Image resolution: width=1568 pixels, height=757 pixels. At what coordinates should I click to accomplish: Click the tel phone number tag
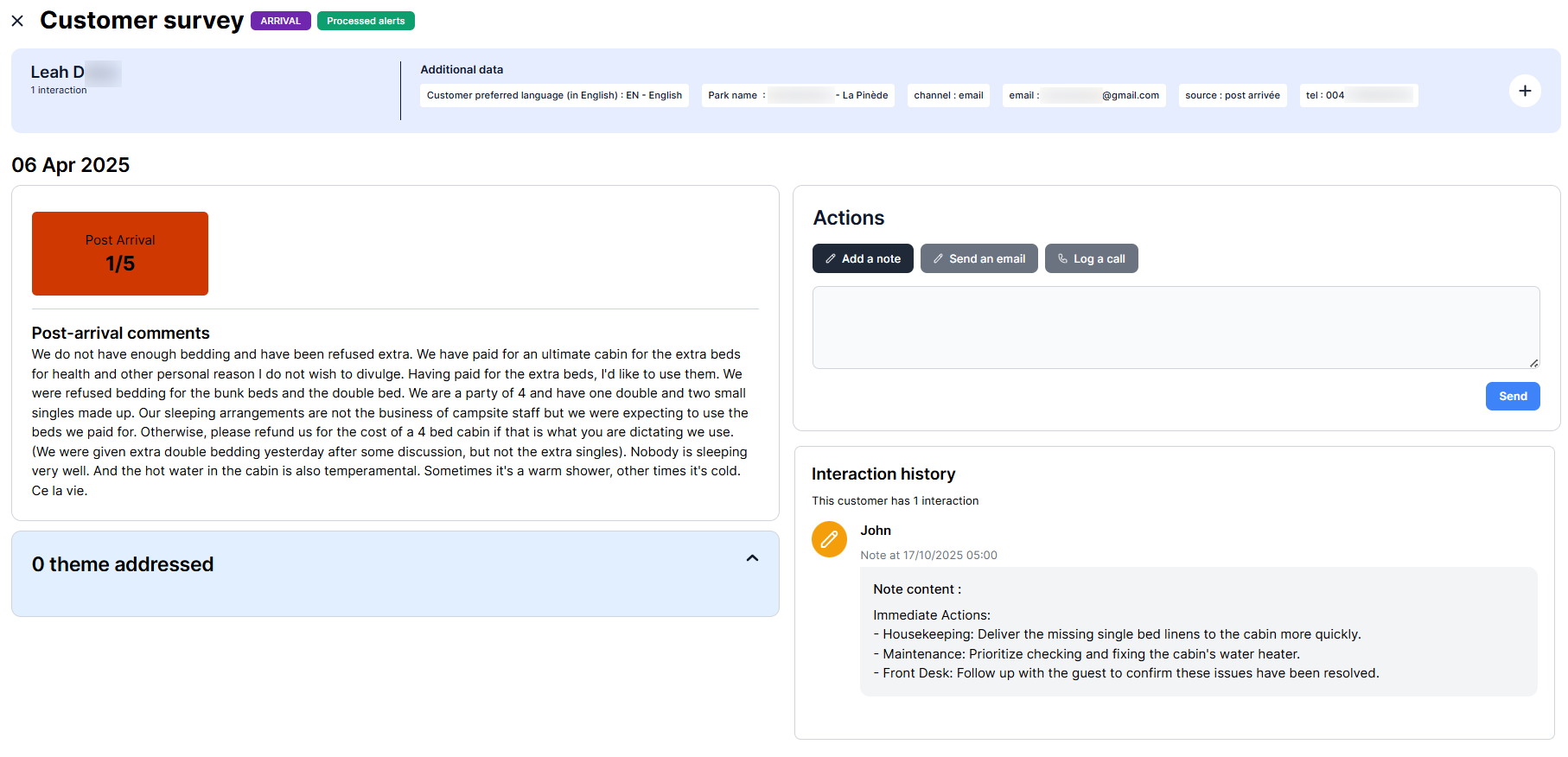click(x=1358, y=95)
